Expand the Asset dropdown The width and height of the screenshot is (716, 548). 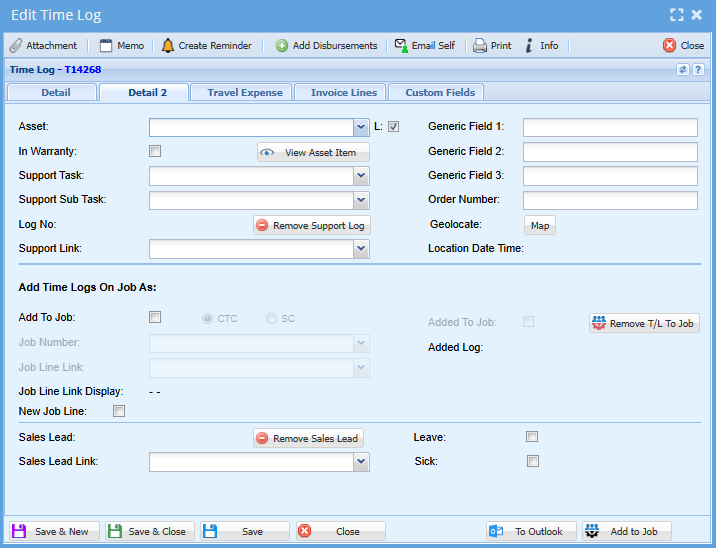[x=361, y=127]
